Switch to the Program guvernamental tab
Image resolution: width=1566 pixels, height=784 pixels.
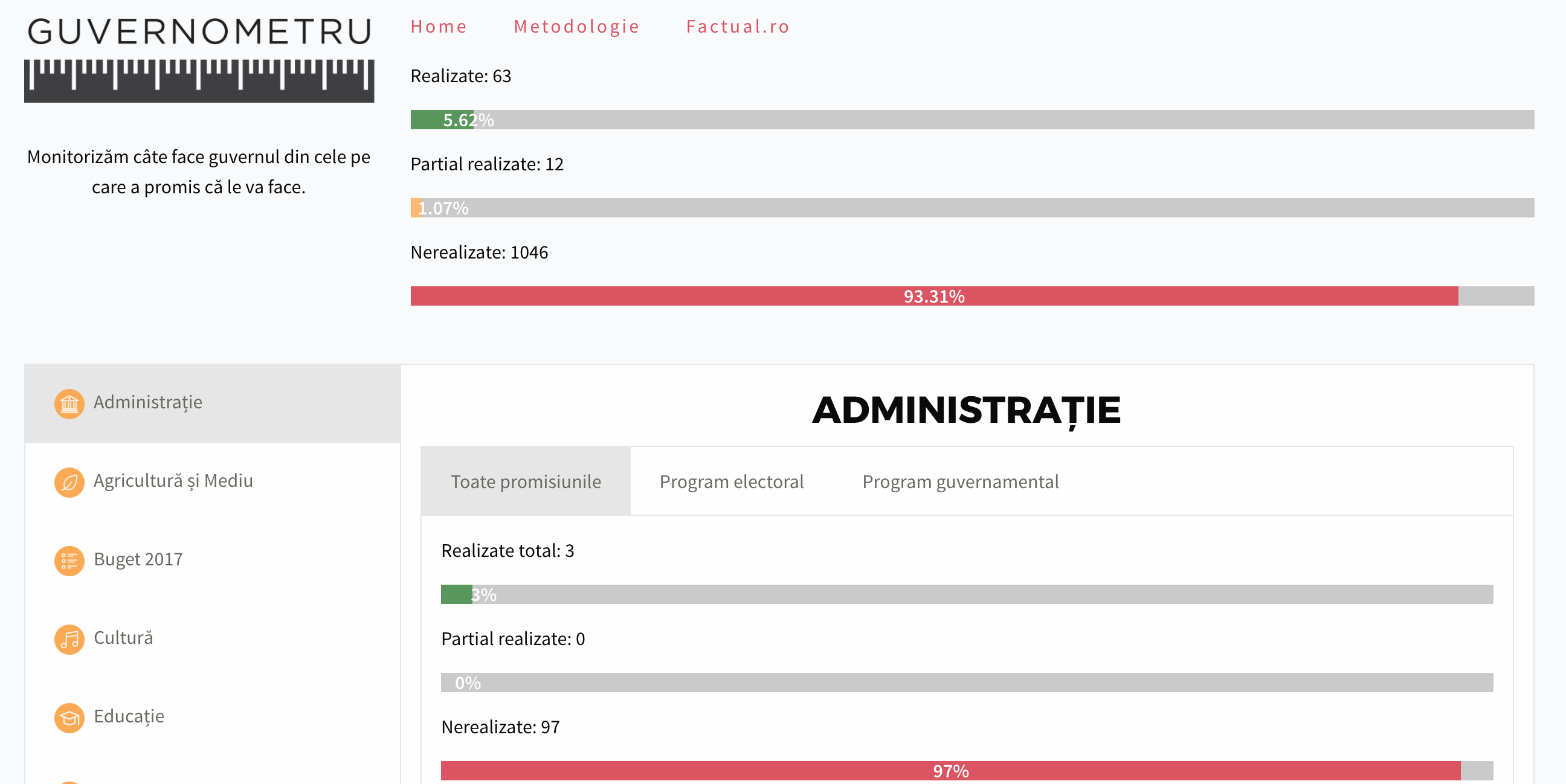click(960, 481)
